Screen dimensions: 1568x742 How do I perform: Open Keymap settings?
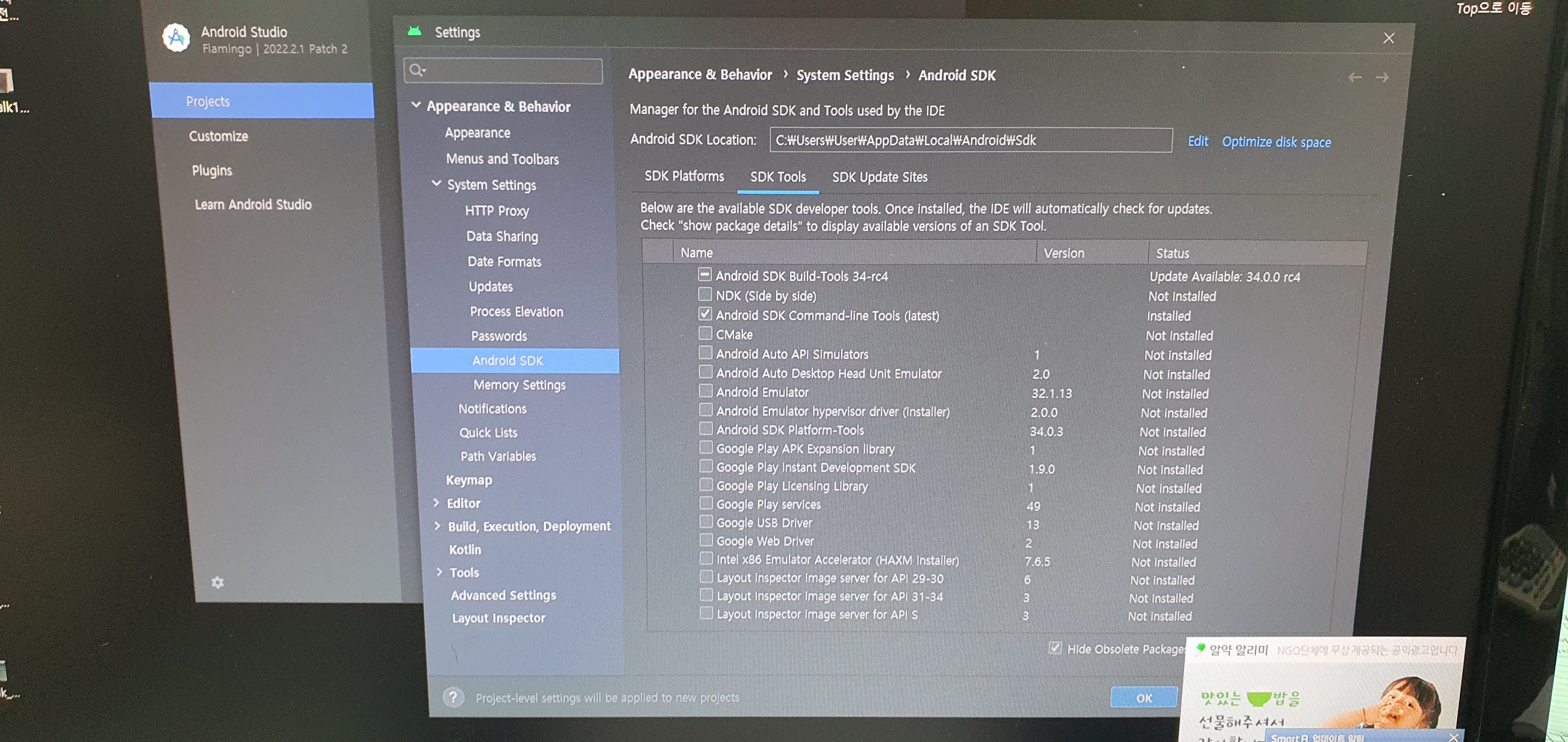coord(469,479)
